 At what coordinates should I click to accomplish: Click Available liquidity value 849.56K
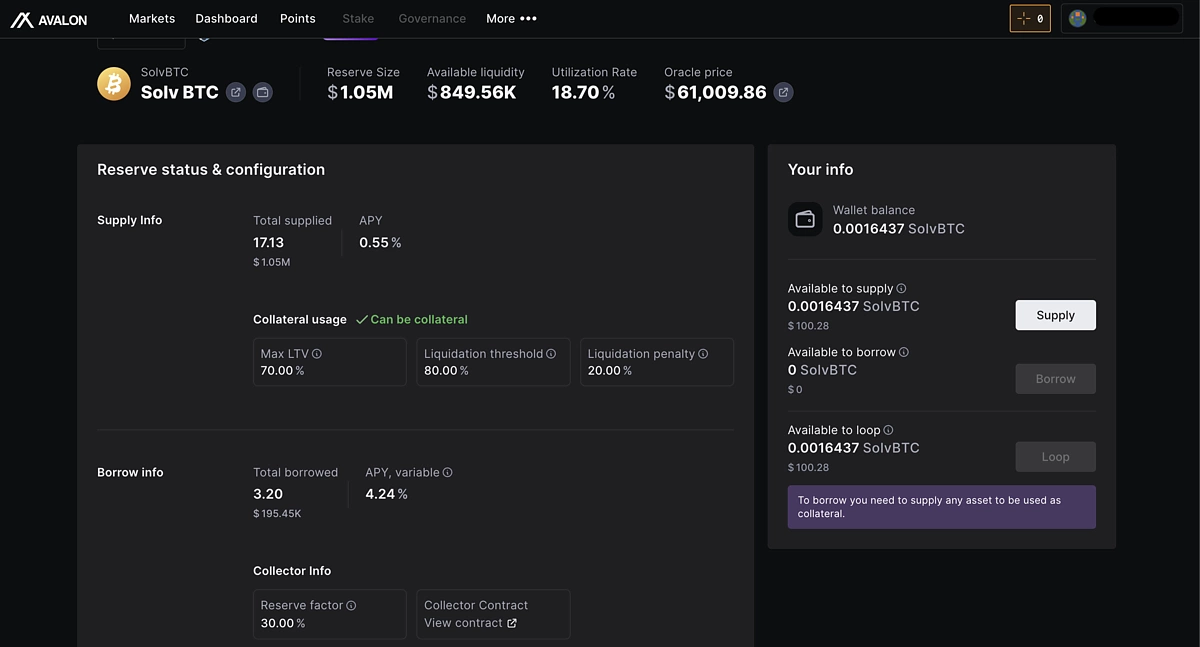coord(472,93)
